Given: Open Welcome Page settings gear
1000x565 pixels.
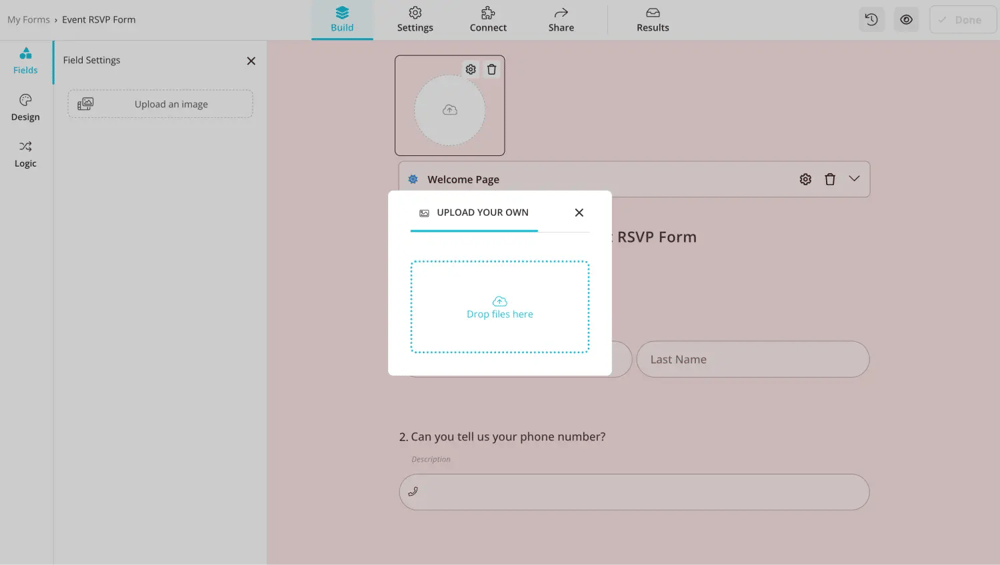Looking at the screenshot, I should [x=805, y=180].
